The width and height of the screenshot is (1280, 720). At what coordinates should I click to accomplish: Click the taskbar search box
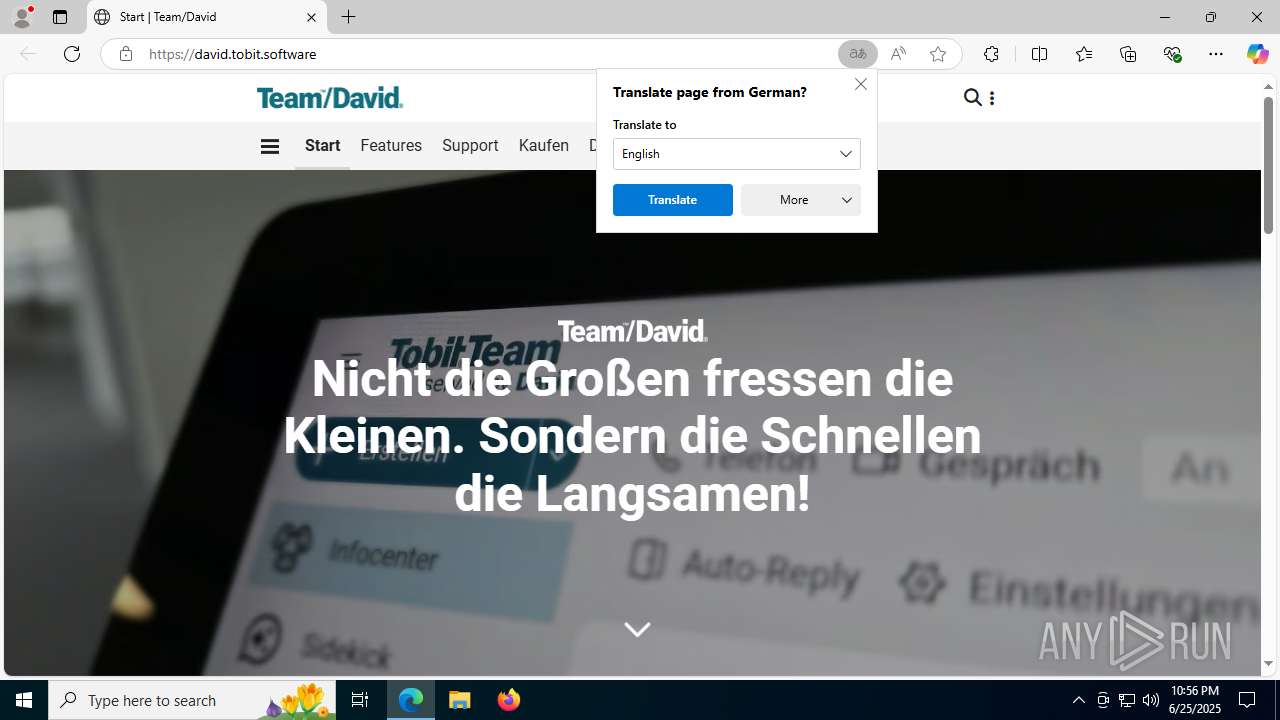click(x=192, y=700)
